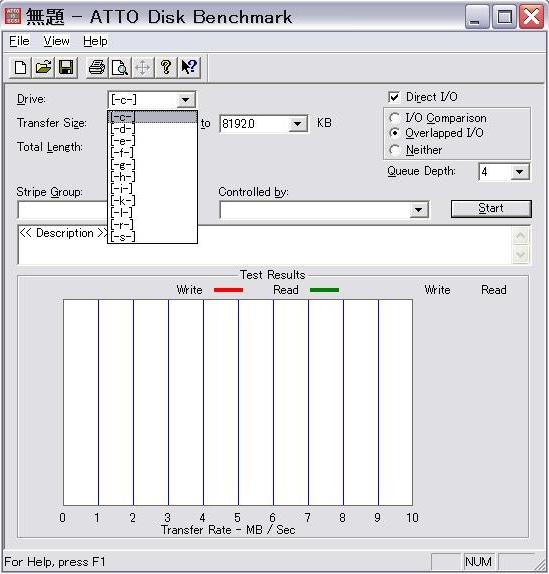Select the I/O Comparison radio button

coord(394,118)
